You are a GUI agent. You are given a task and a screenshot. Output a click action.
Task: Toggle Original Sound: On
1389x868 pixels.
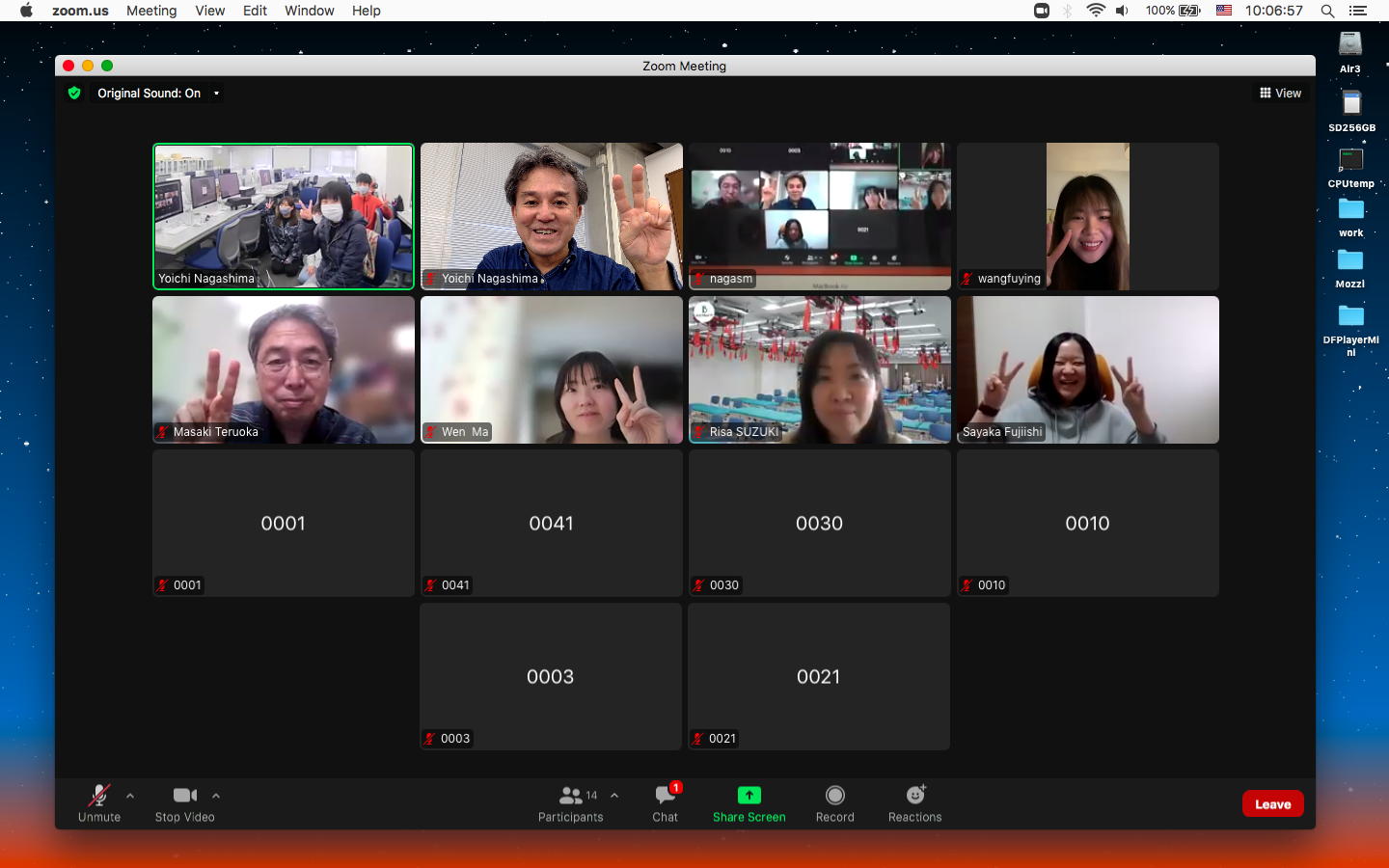coord(149,94)
